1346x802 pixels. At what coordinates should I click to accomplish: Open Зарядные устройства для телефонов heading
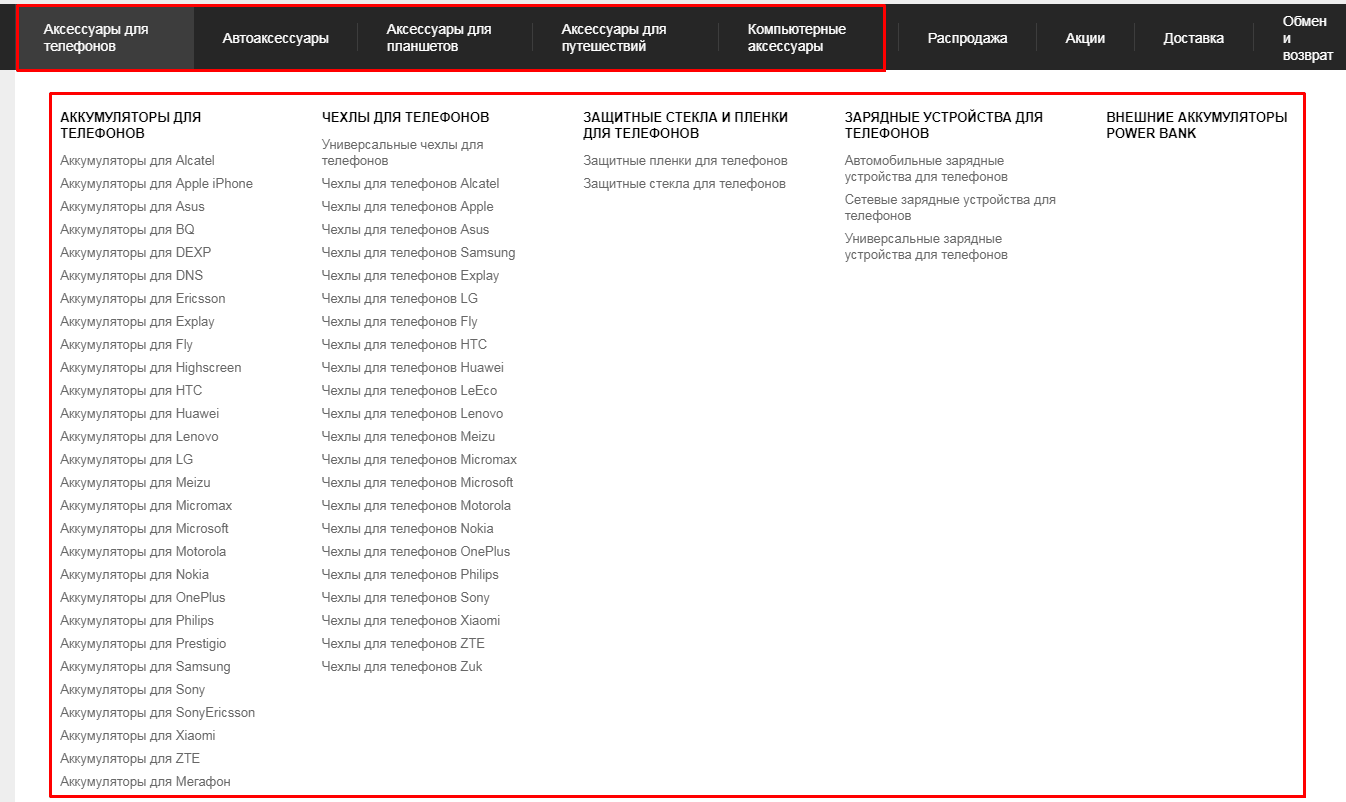(944, 125)
